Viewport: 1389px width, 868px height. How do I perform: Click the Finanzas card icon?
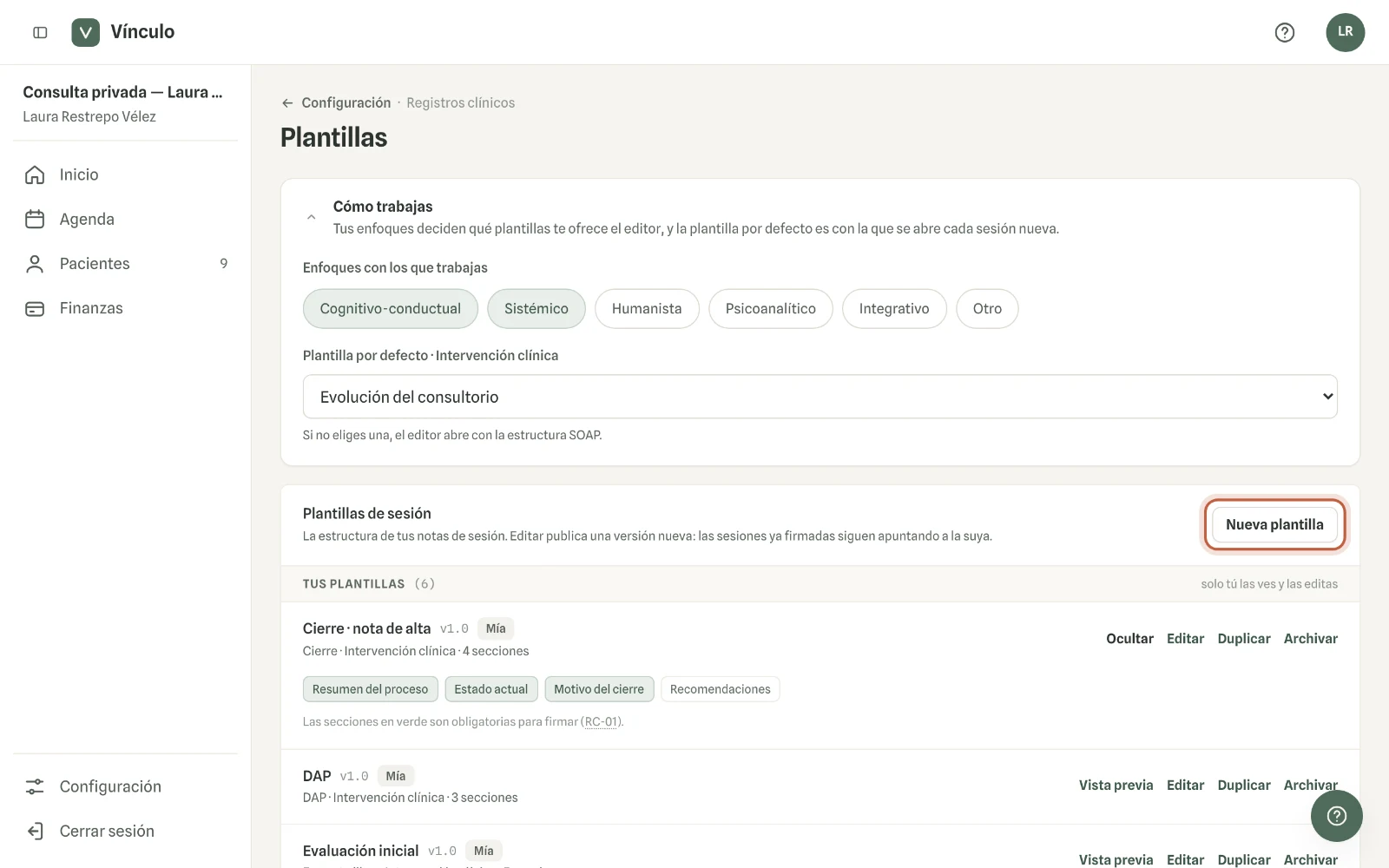35,308
